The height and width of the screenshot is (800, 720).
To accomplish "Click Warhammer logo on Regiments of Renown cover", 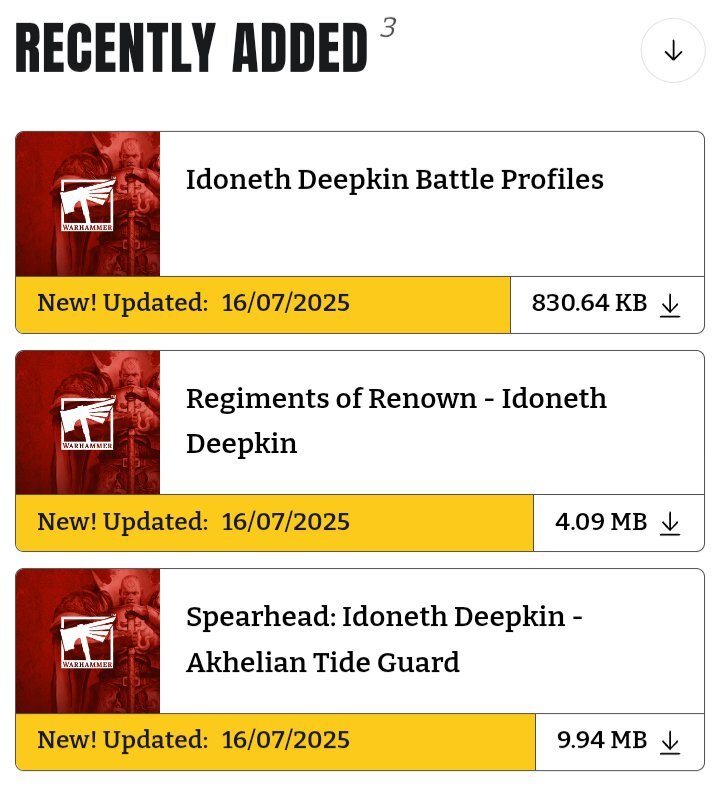I will [x=88, y=423].
